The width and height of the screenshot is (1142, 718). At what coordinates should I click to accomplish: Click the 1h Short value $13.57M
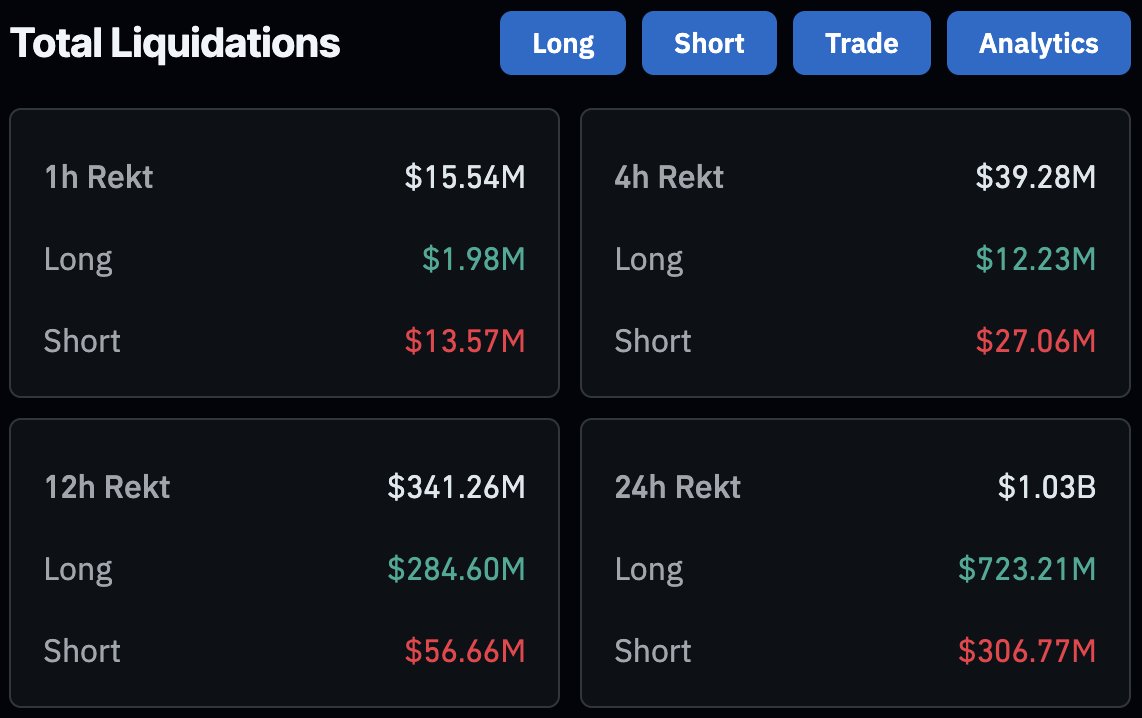(465, 341)
